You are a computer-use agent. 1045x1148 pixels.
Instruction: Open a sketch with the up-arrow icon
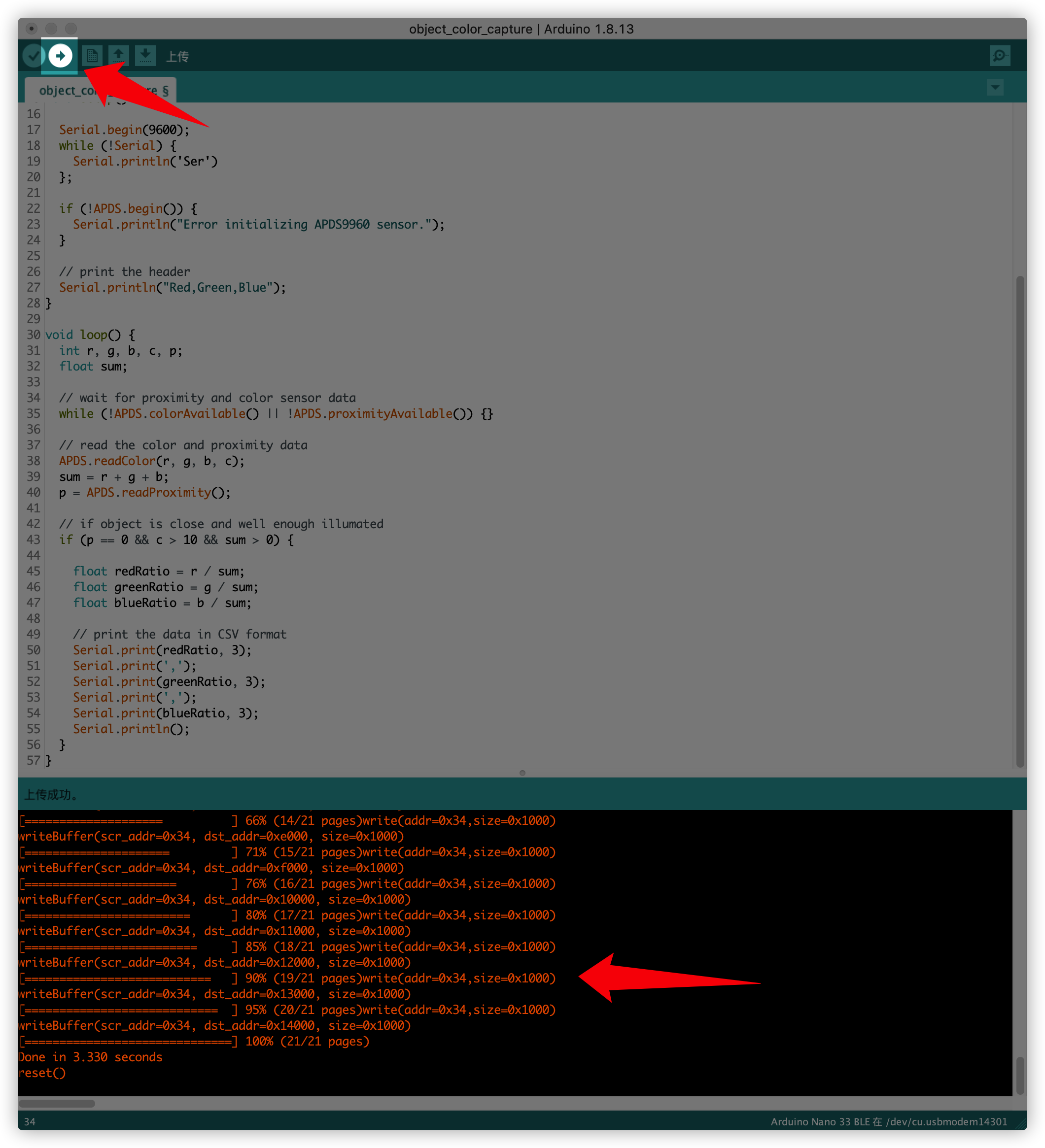click(x=118, y=56)
